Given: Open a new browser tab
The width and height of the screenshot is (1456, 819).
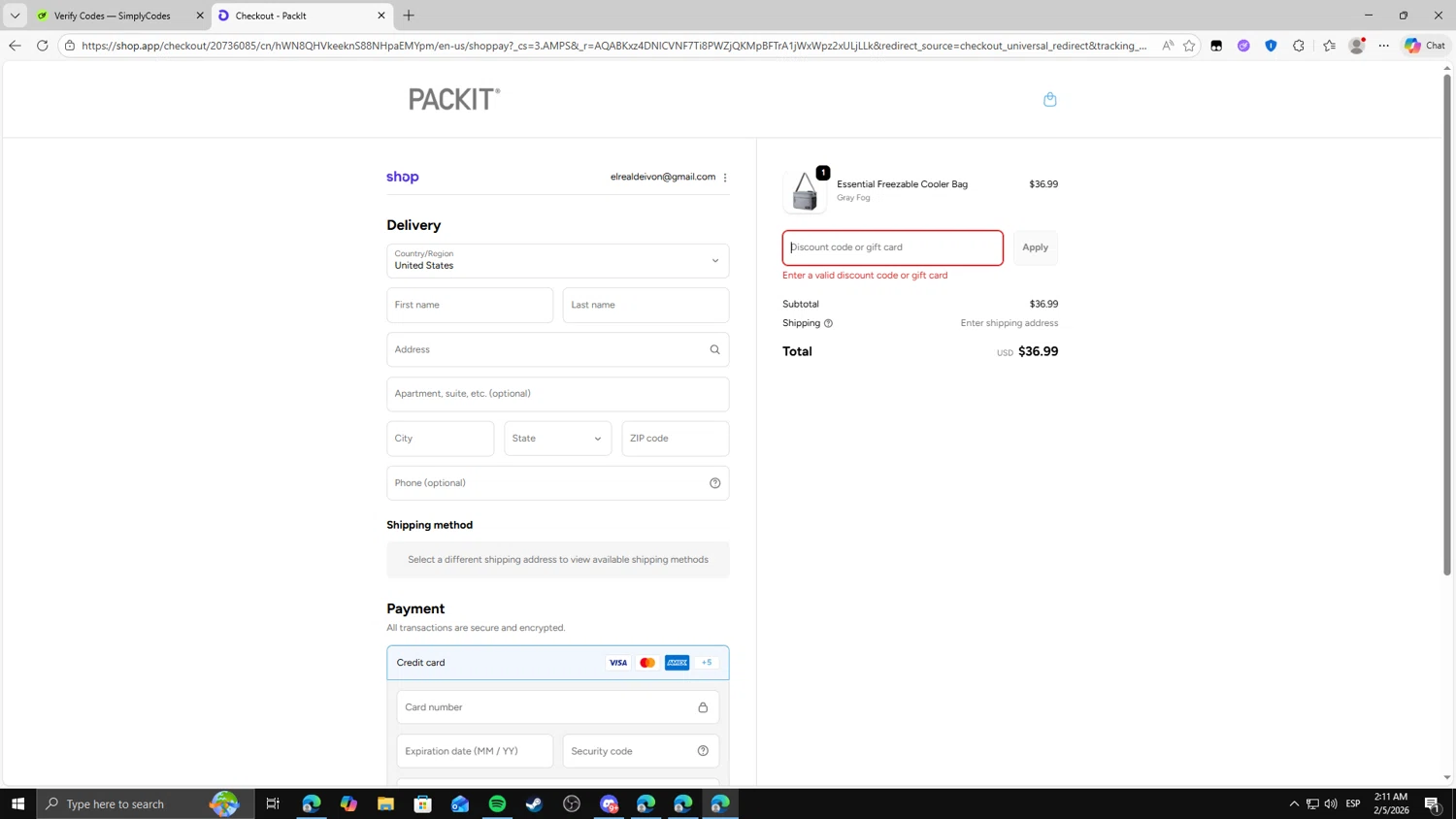Looking at the screenshot, I should tap(409, 16).
